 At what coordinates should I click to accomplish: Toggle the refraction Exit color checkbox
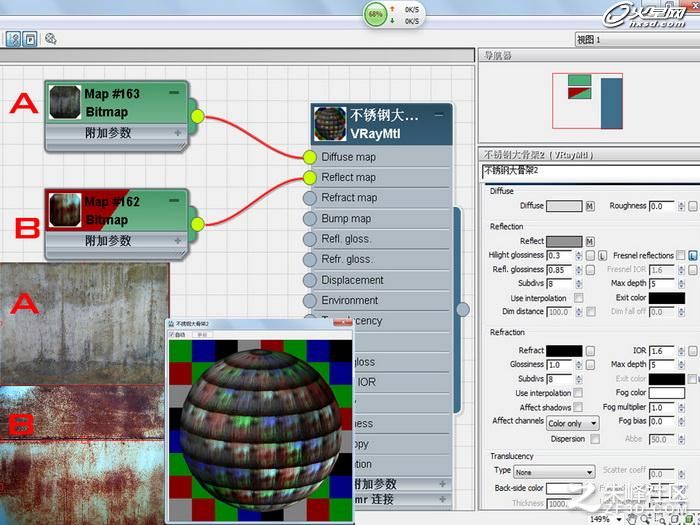pos(692,379)
